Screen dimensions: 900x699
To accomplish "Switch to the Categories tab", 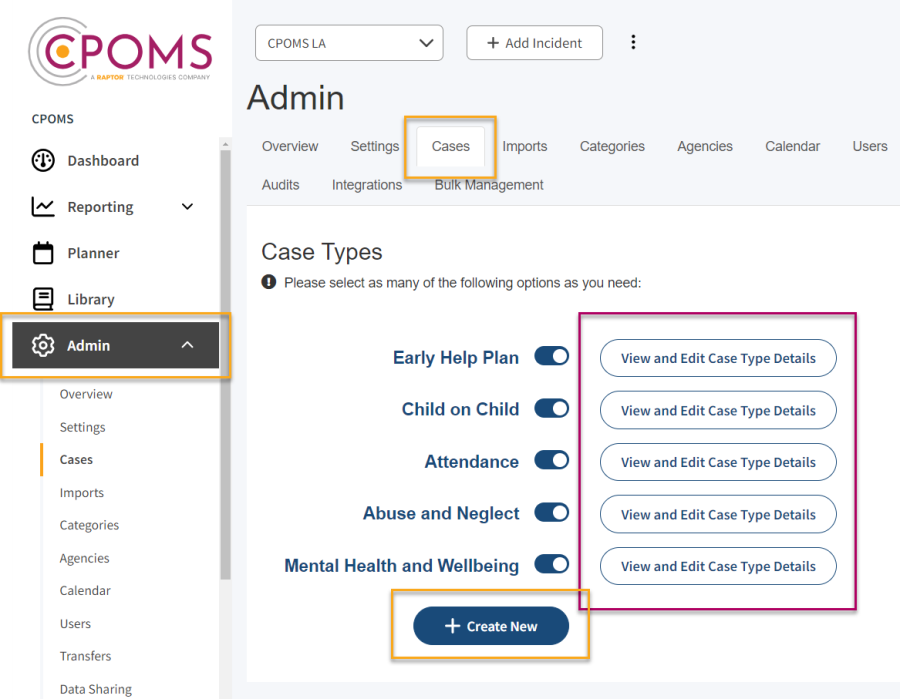I will coord(611,146).
